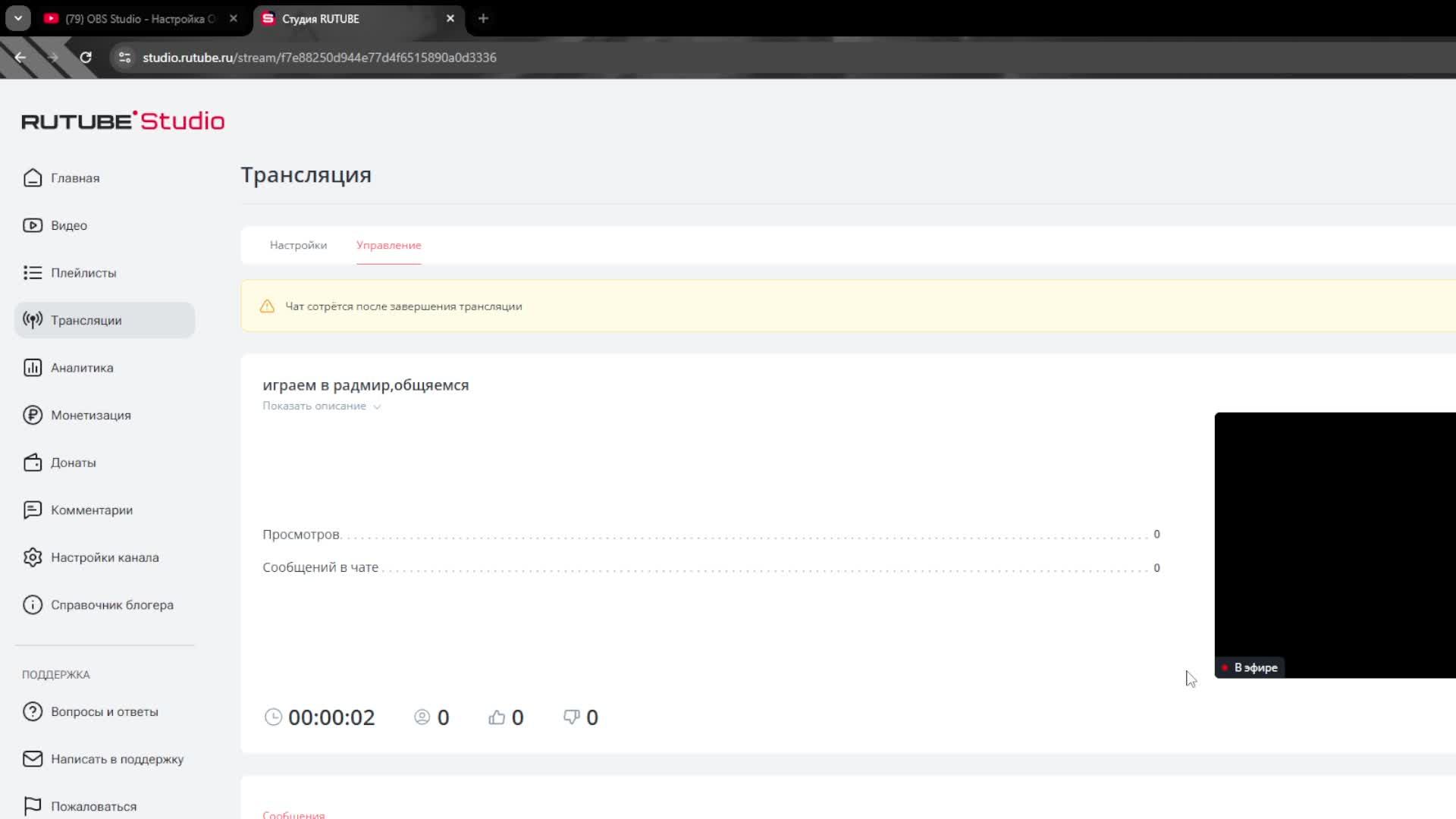
Task: Open Написать в поддержку link
Action: click(x=117, y=759)
